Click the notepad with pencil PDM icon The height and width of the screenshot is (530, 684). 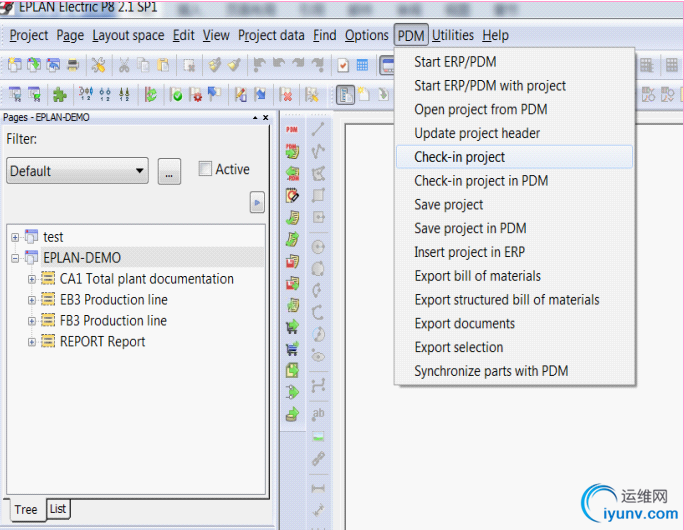(x=292, y=195)
